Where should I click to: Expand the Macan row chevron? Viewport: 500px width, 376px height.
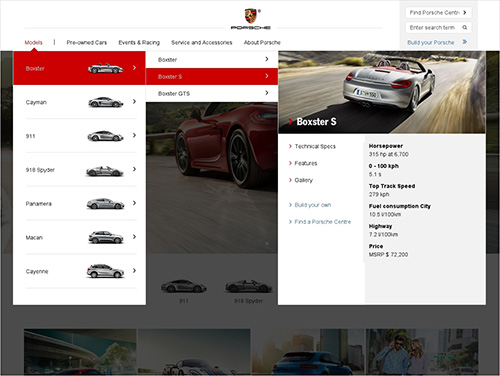[134, 237]
